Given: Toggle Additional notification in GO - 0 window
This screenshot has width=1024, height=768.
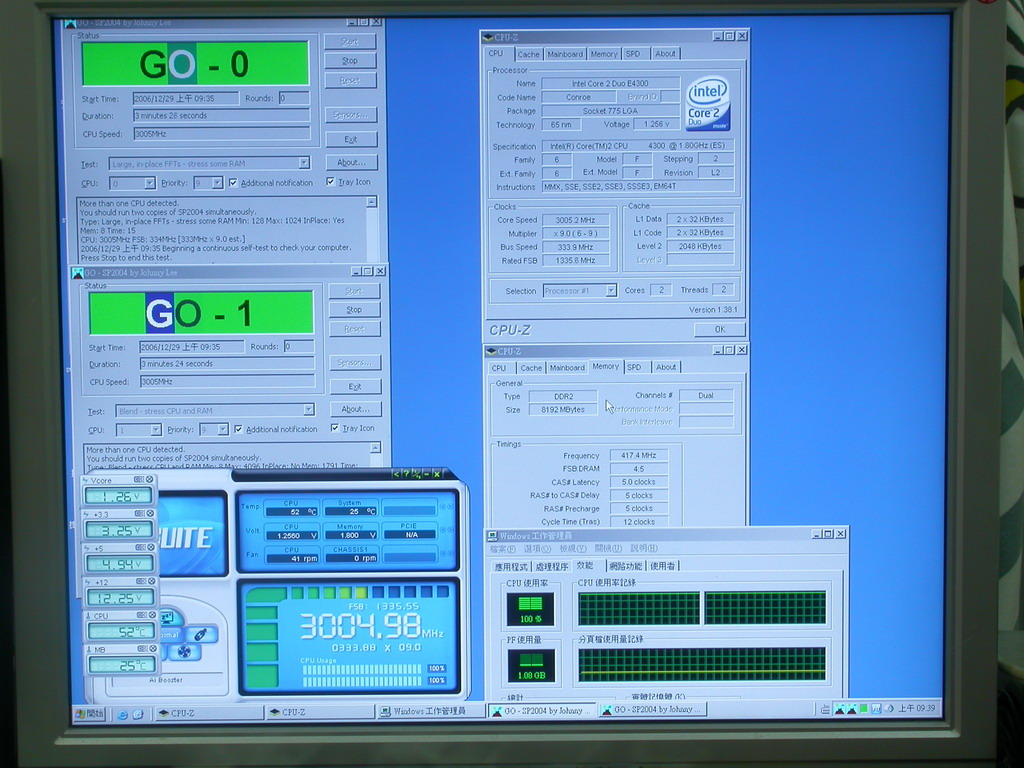Looking at the screenshot, I should click(233, 183).
